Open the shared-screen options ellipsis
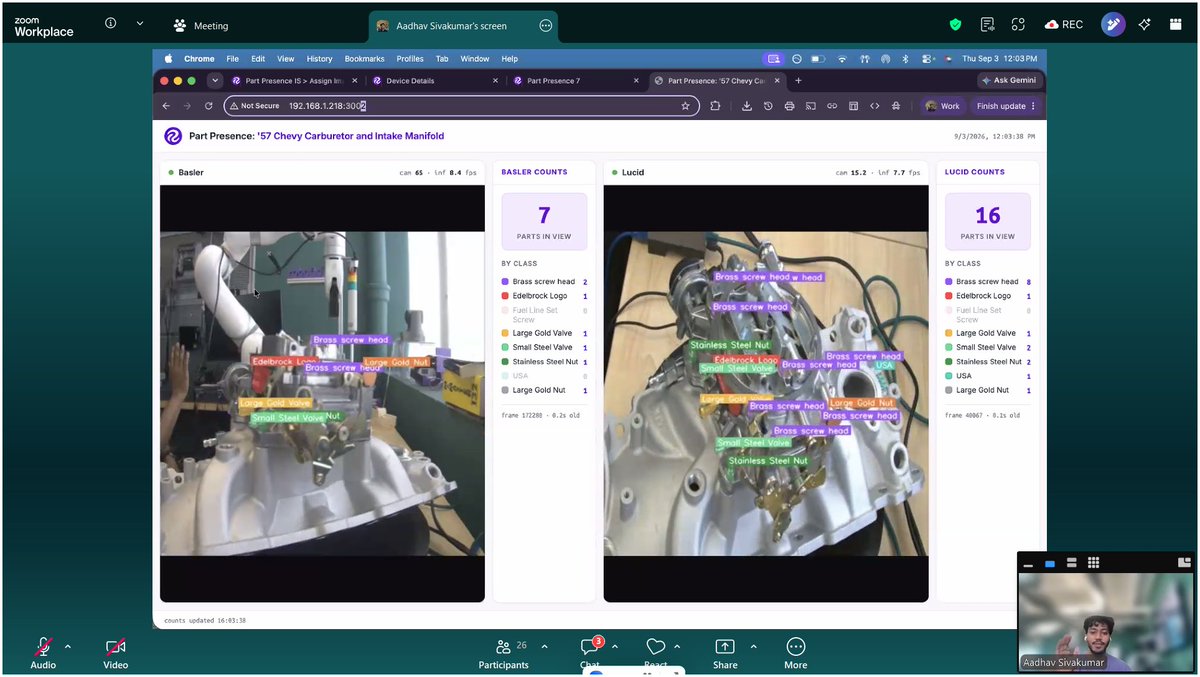Image resolution: width=1200 pixels, height=677 pixels. [x=546, y=26]
